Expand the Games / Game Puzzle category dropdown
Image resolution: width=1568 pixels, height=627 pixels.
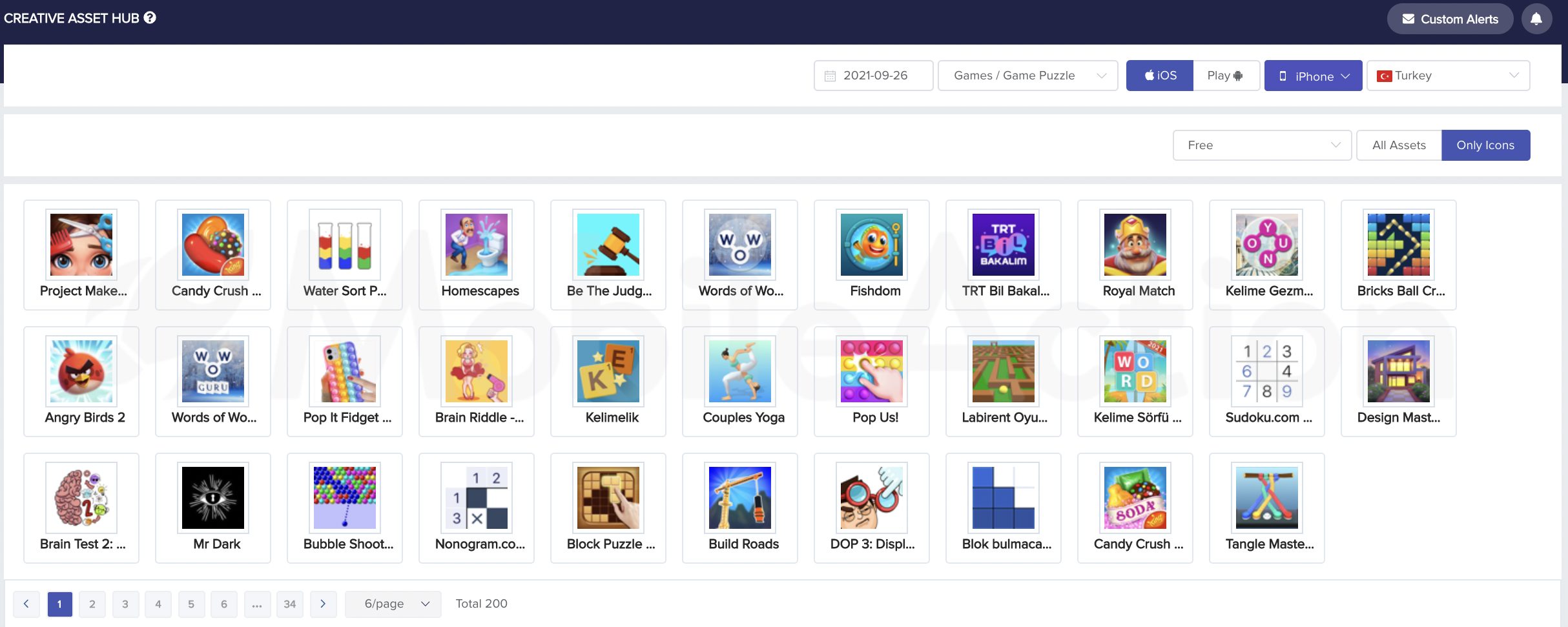click(x=1027, y=76)
